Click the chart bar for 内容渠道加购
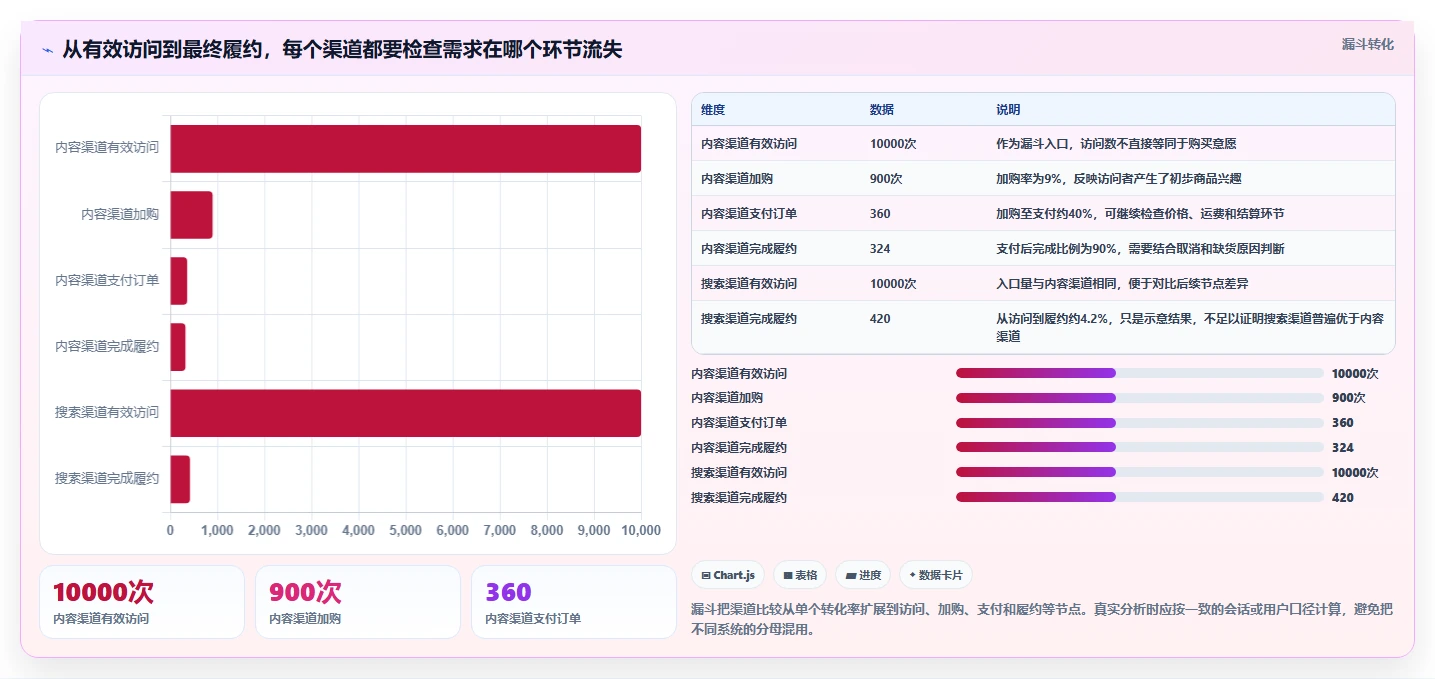Viewport: 1435px width, 679px height. coord(191,214)
